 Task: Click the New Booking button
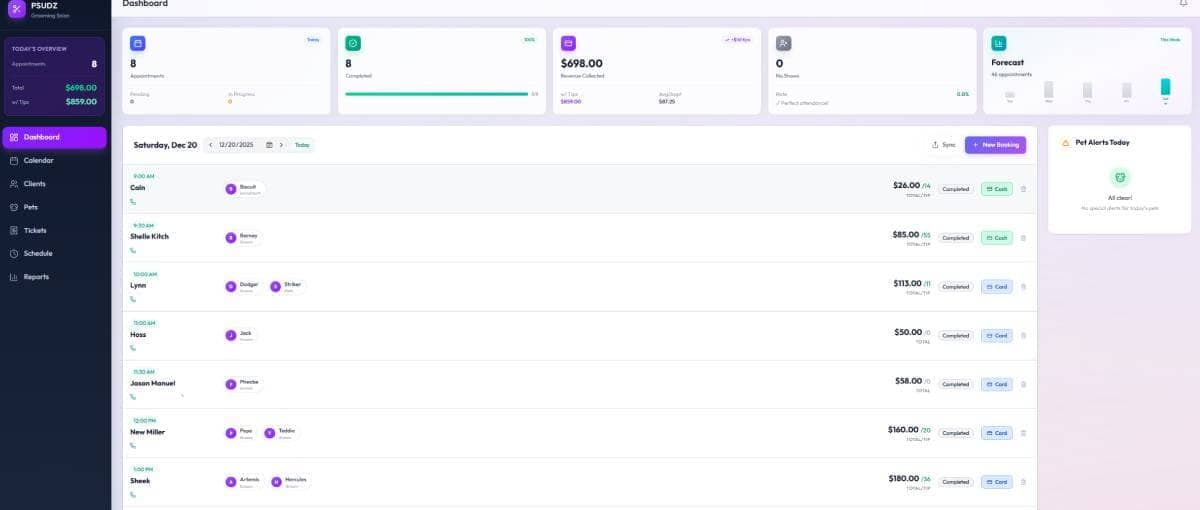point(995,145)
